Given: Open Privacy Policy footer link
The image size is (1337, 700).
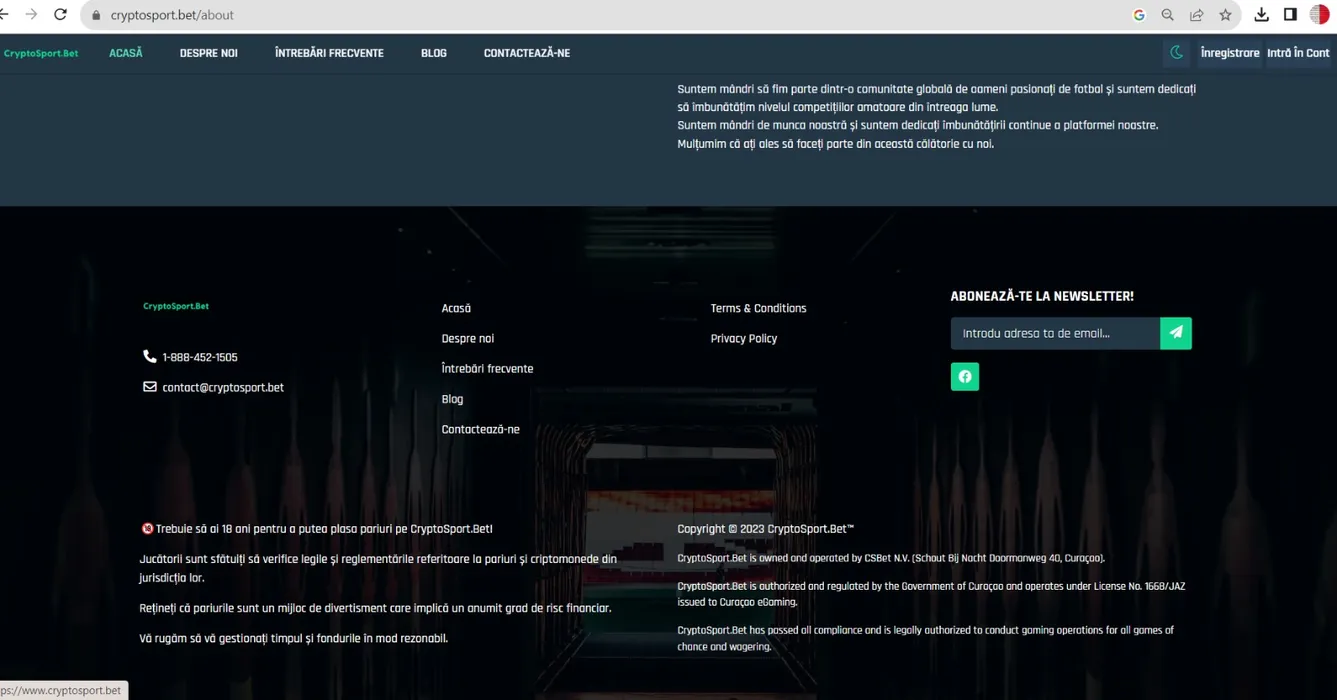Looking at the screenshot, I should tap(743, 339).
